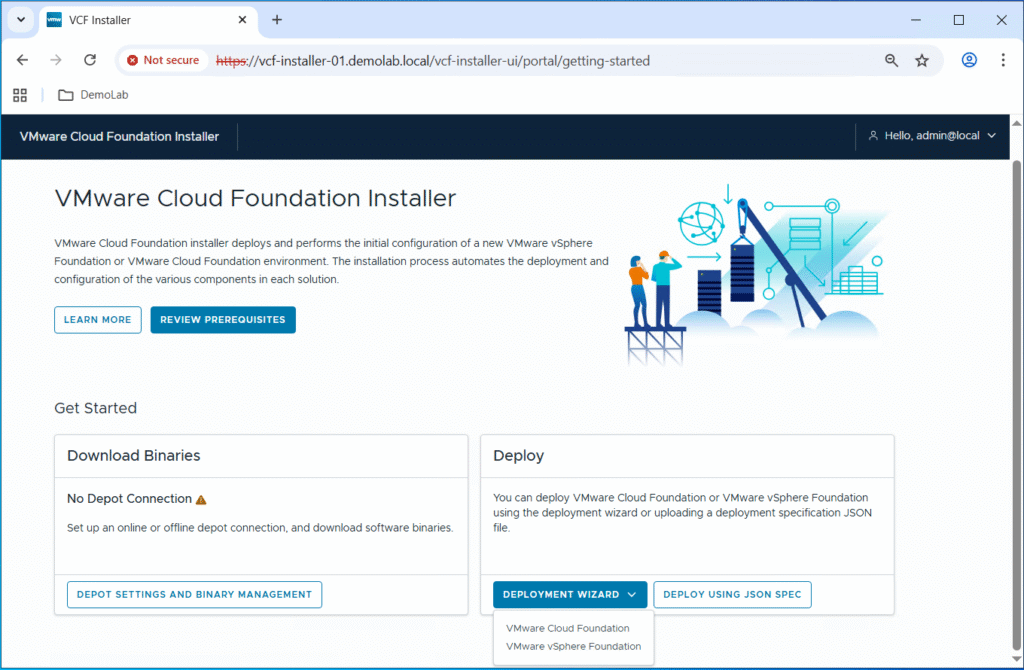Select VMware Cloud Foundation from the menu
Viewport: 1024px width, 670px height.
click(x=567, y=628)
